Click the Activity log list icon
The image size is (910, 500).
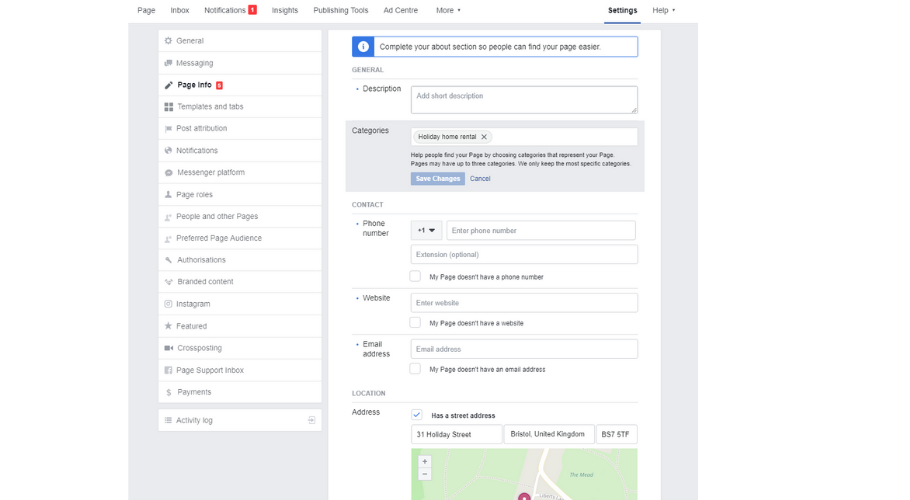coord(168,420)
